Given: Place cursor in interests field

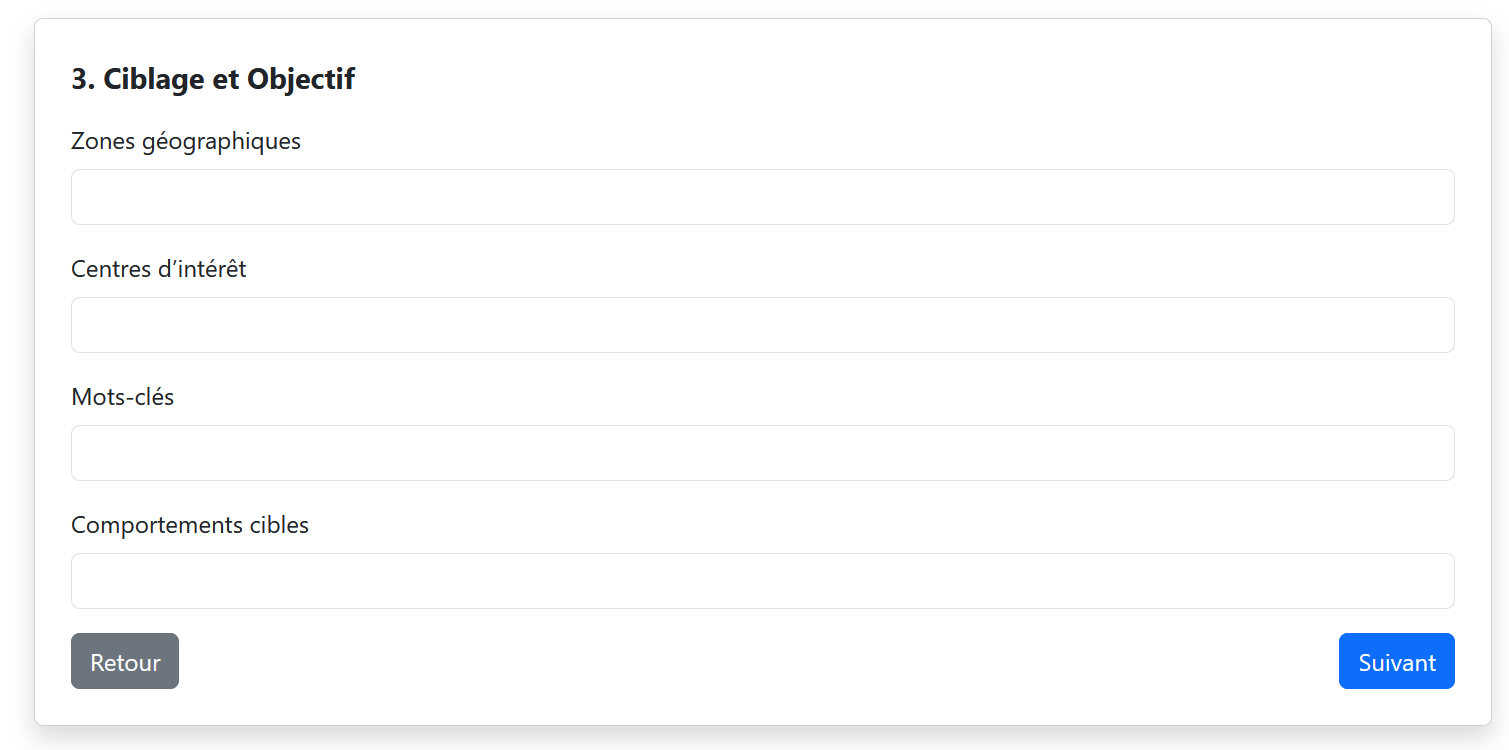Looking at the screenshot, I should pyautogui.click(x=762, y=325).
